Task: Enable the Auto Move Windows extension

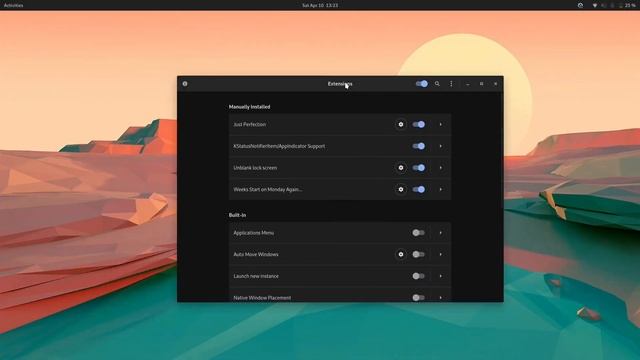Action: coord(419,254)
